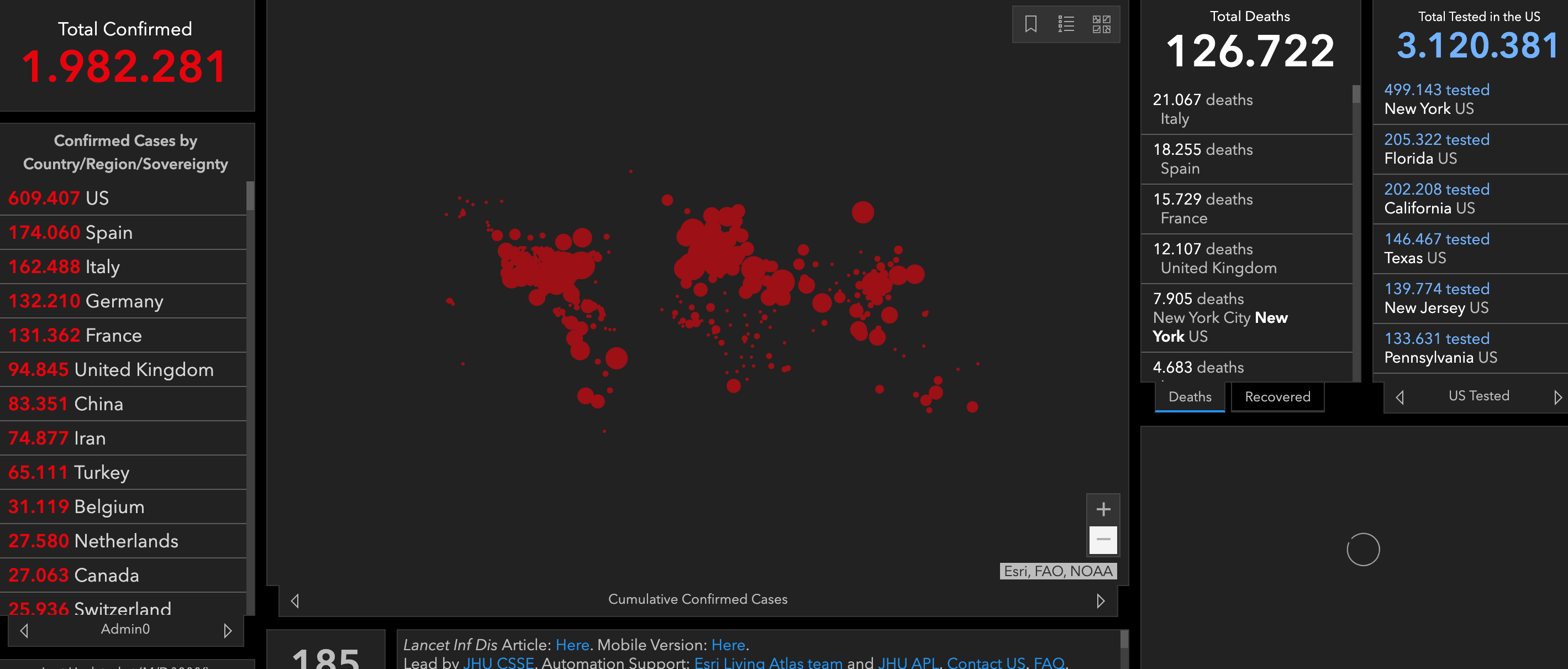Go to previous map view arrow
Image resolution: width=1568 pixels, height=669 pixels.
[295, 601]
